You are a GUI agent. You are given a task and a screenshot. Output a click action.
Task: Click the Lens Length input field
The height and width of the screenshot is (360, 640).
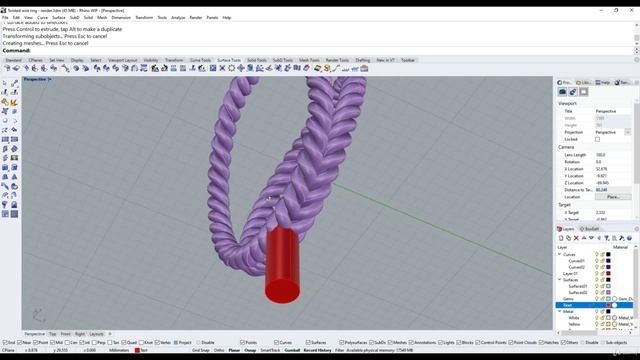[612, 155]
